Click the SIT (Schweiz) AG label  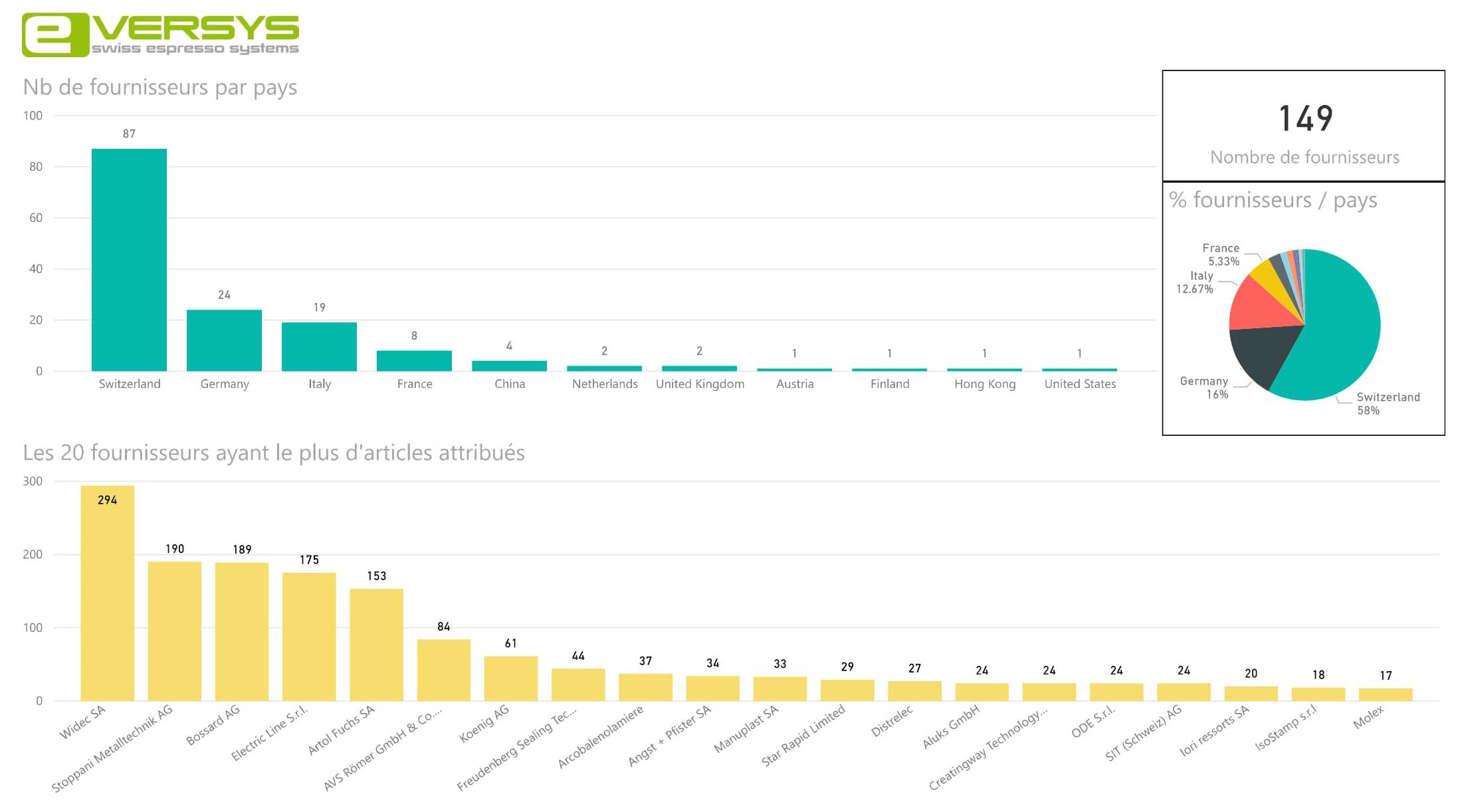pos(1144,733)
